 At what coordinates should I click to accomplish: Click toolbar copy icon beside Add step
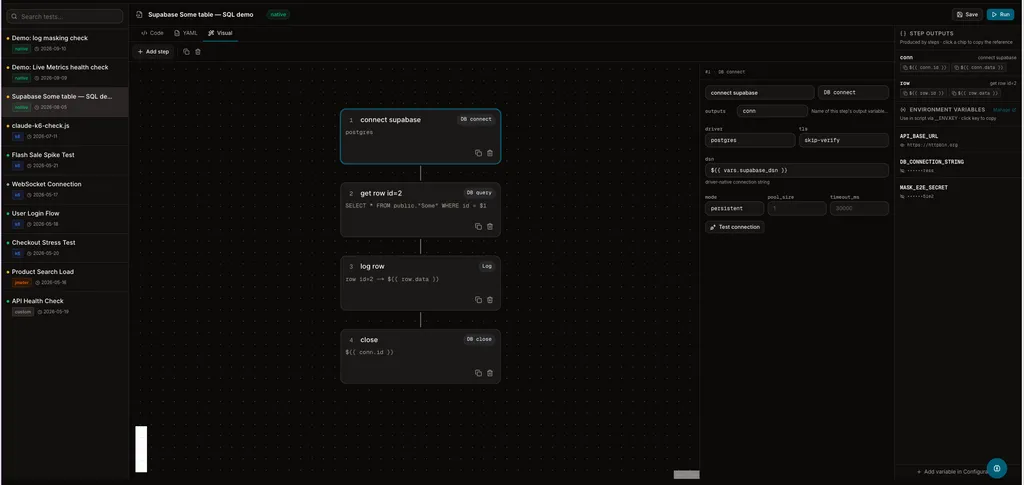(x=186, y=52)
